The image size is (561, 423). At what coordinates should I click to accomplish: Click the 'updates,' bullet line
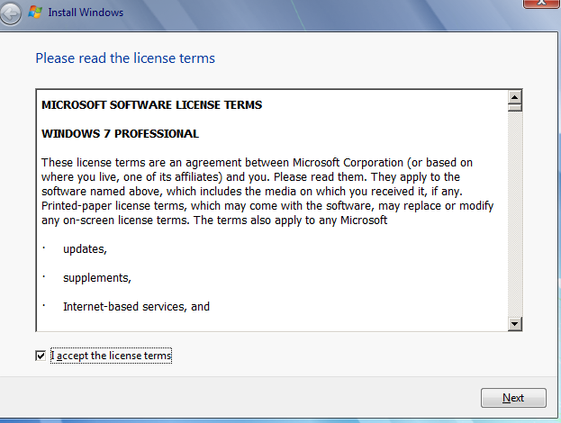tap(85, 249)
